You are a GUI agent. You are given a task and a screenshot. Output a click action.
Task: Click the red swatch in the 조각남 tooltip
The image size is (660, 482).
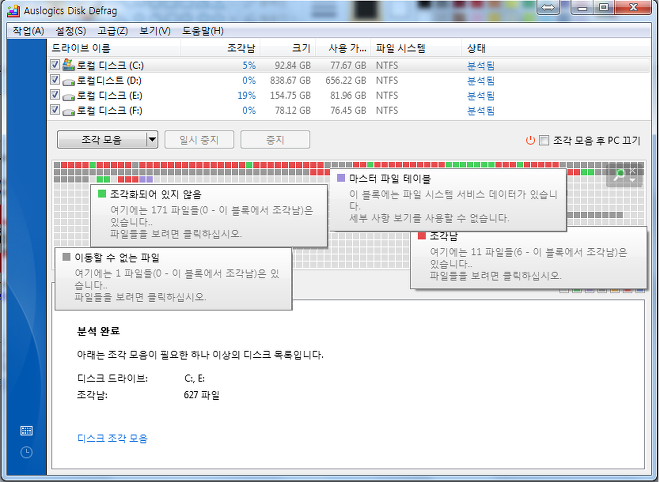pos(422,236)
